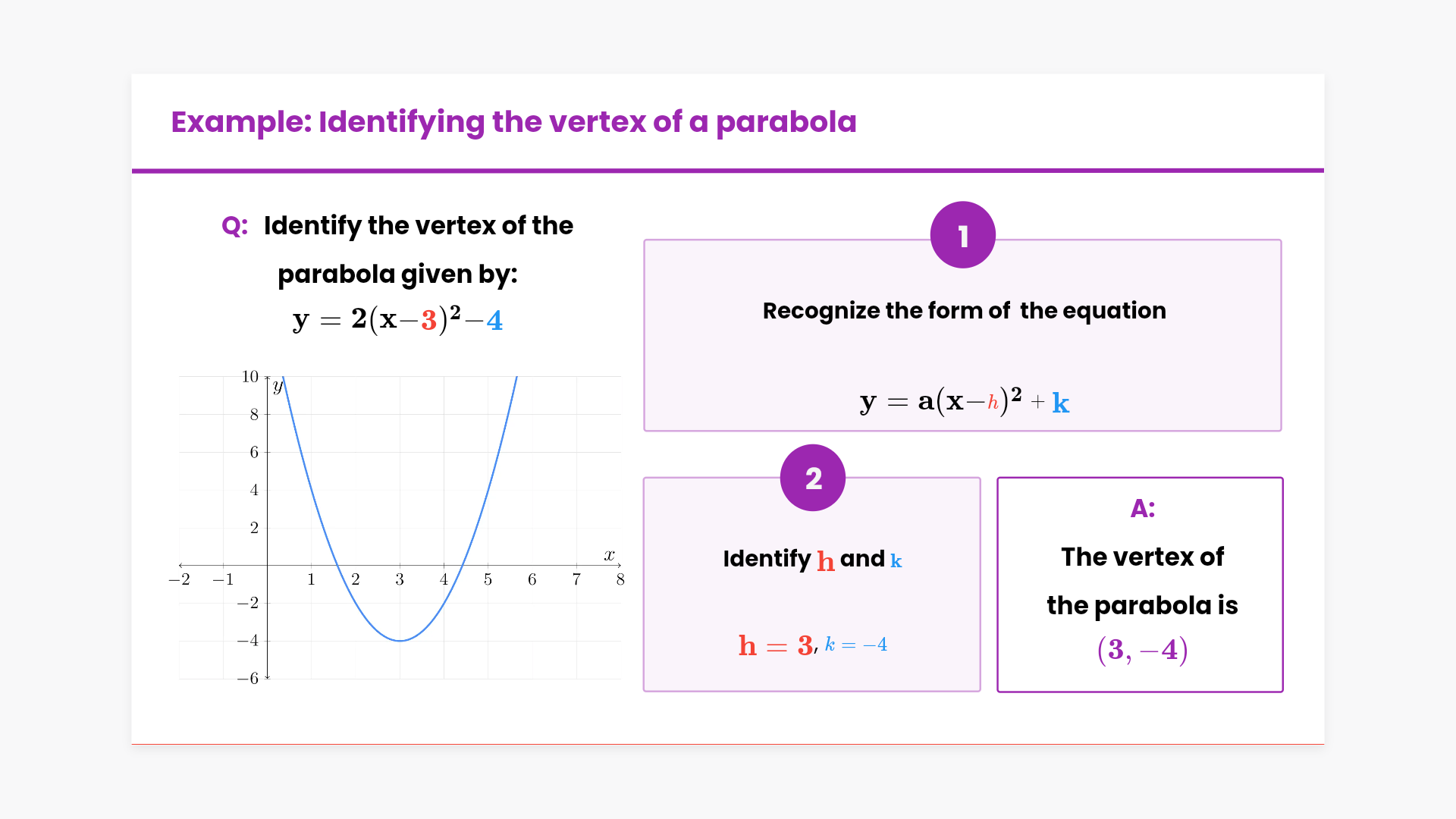
Task: Click the text "Recognize the form of the equation"
Action: [x=964, y=311]
